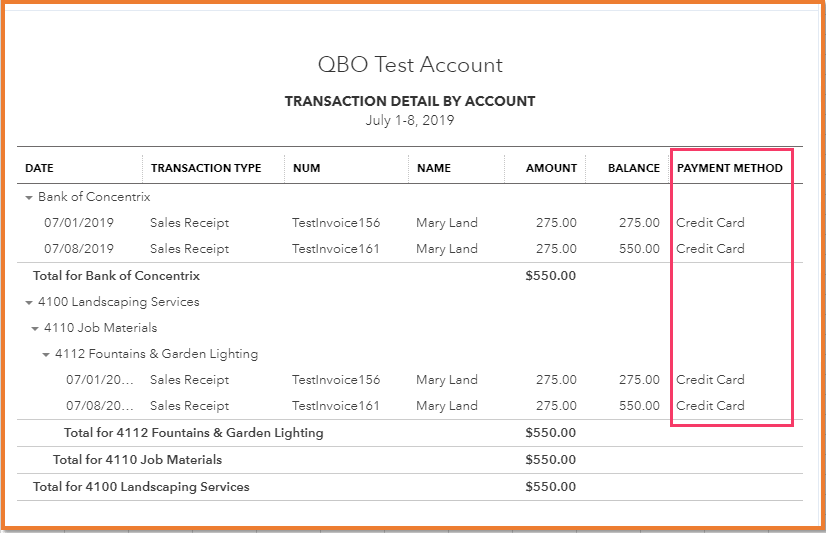The width and height of the screenshot is (826, 533).
Task: Click Mary Land in Fountains TestInvoice156 row
Action: click(447, 380)
